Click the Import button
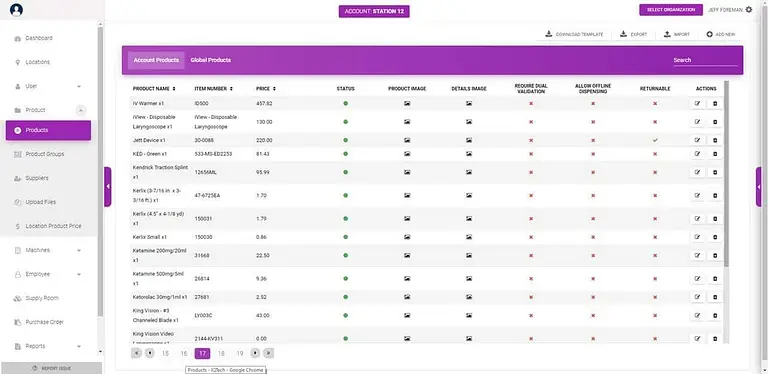 [x=676, y=34]
